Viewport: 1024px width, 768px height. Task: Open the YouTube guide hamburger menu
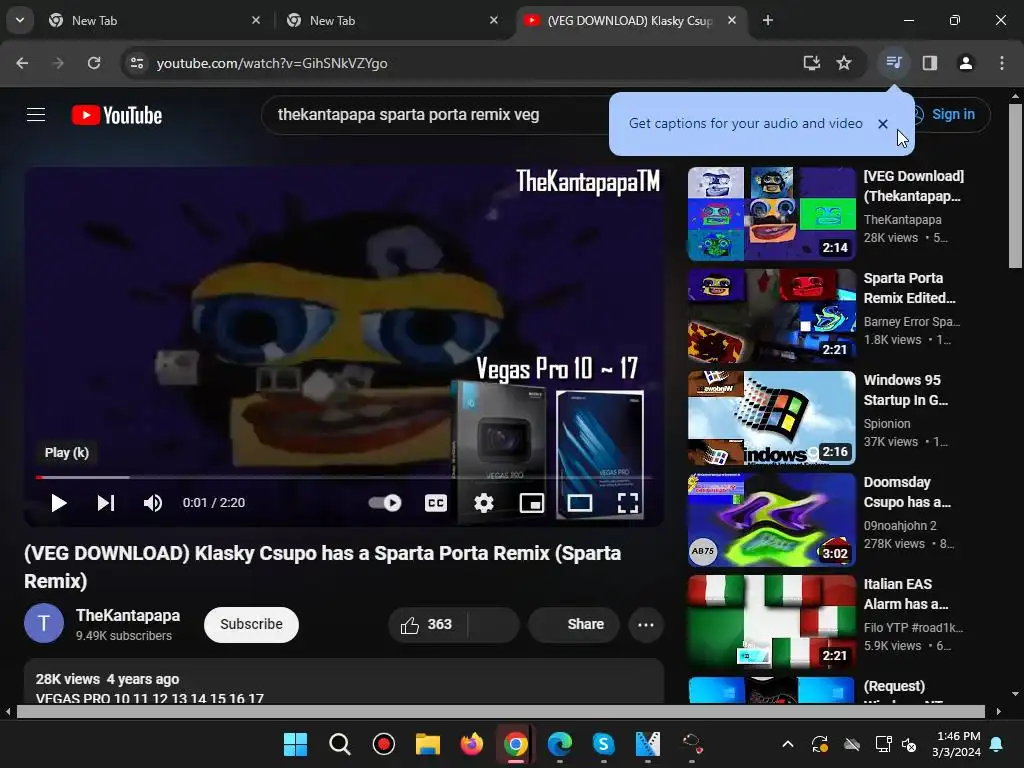click(x=36, y=115)
